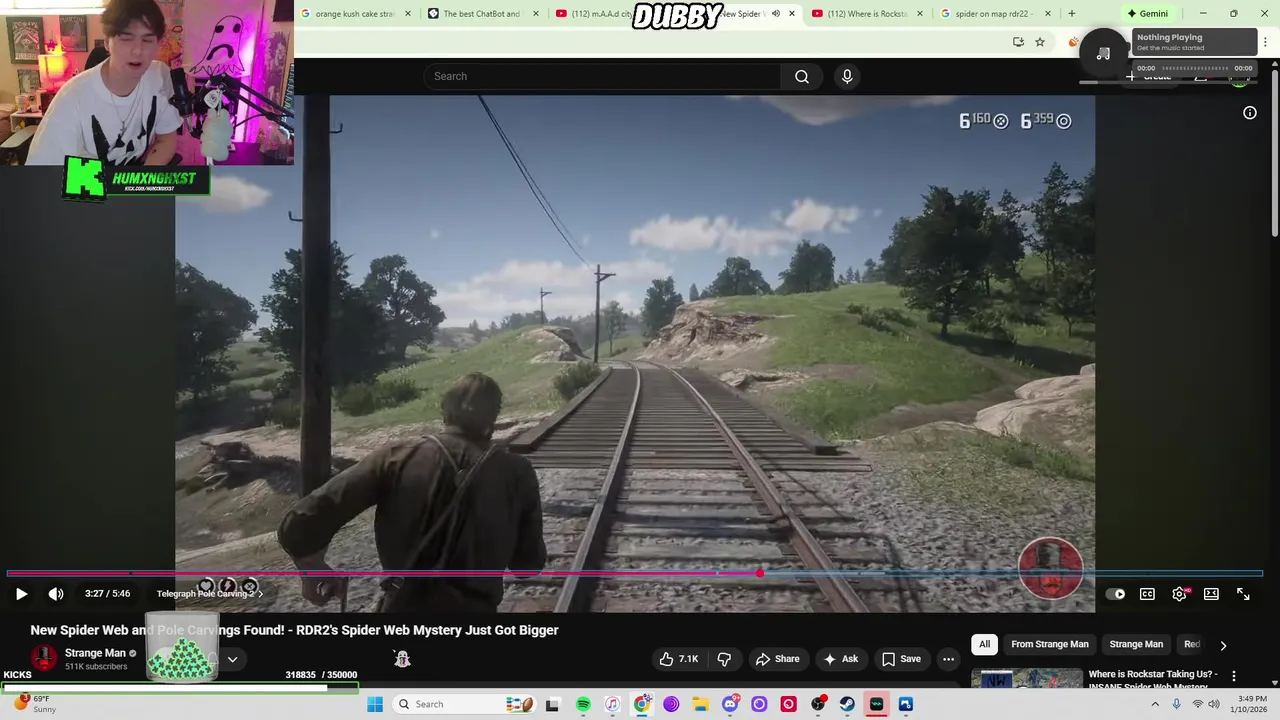Switch to 'Where is Rockstar' tab
The width and height of the screenshot is (1280, 720).
[x=866, y=14]
